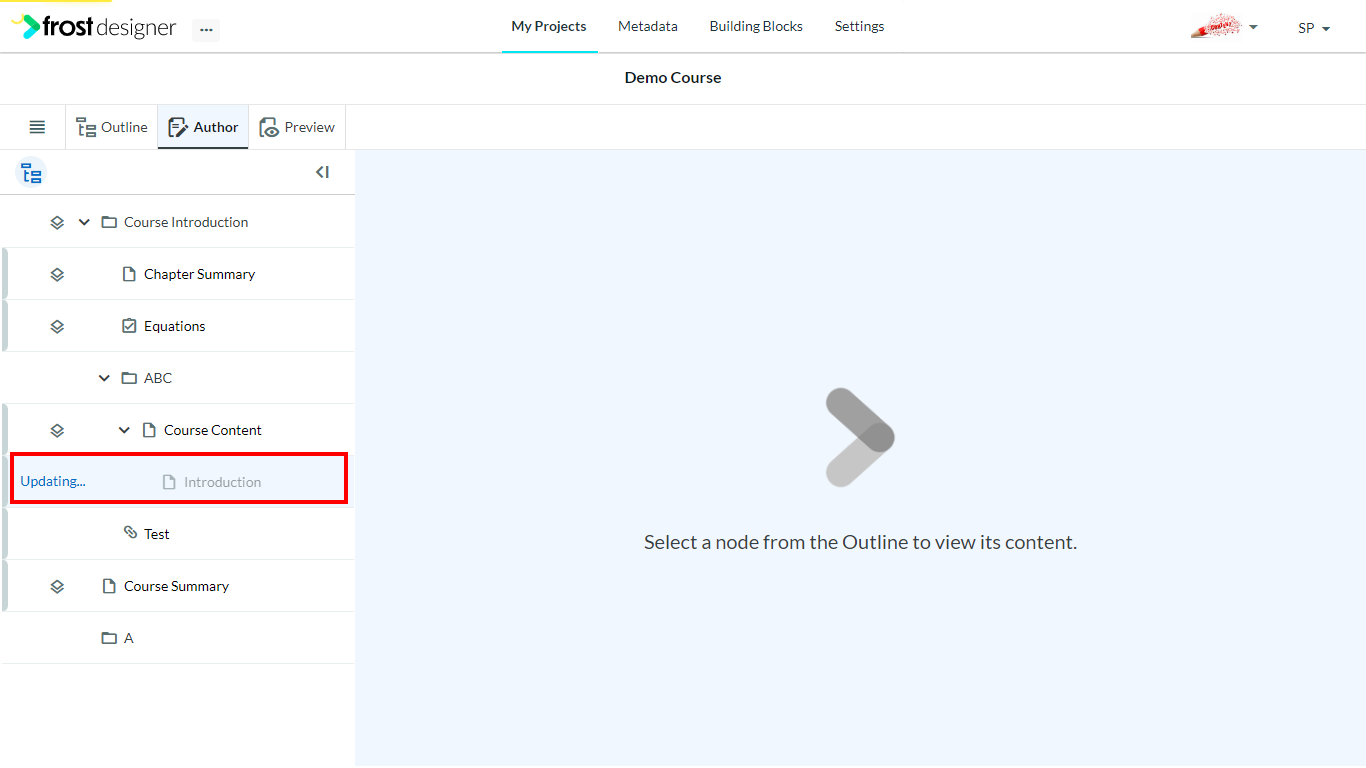Collapse the Course Introduction chevron
This screenshot has width=1366, height=768.
click(84, 222)
